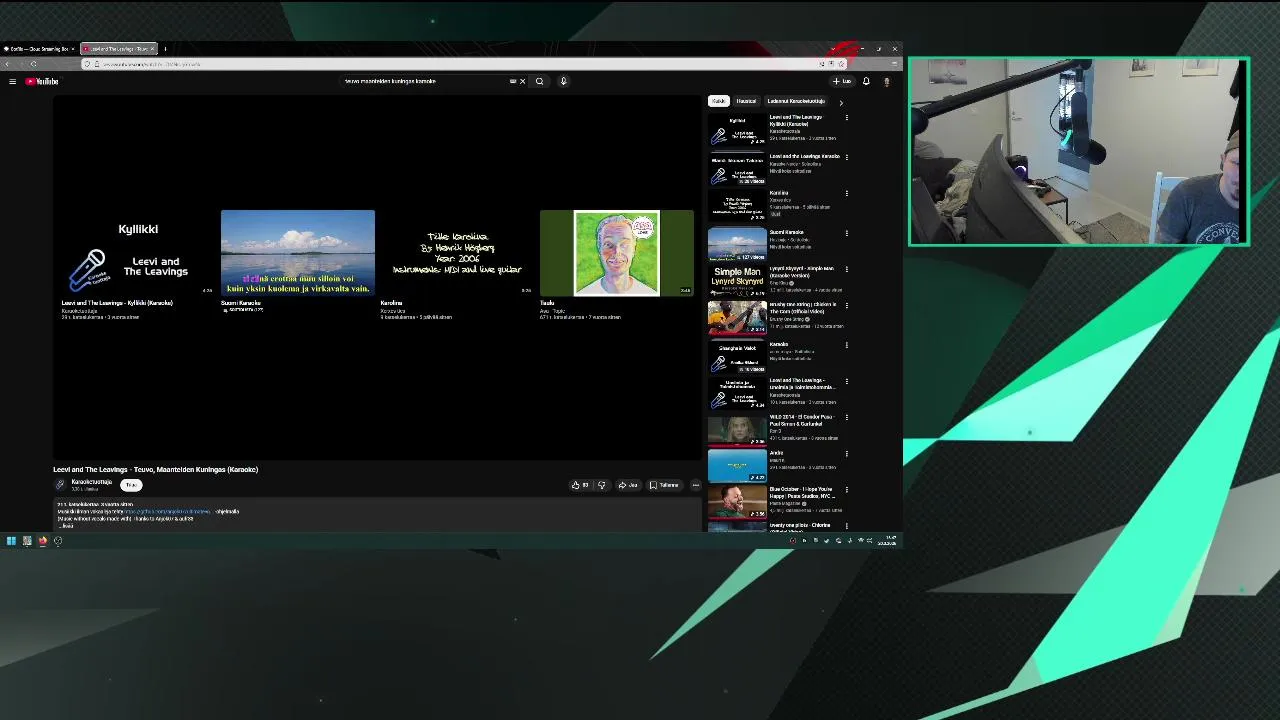The width and height of the screenshot is (1280, 720).
Task: Like the video with the thumbs up button
Action: pyautogui.click(x=579, y=485)
